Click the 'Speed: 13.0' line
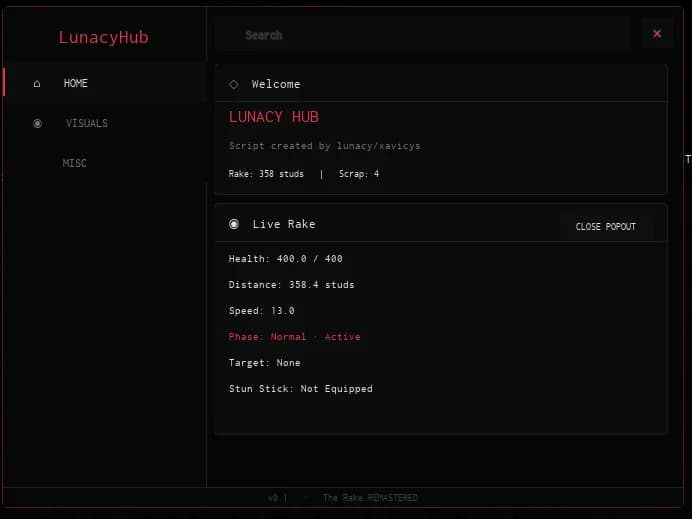This screenshot has height=519, width=692. pyautogui.click(x=262, y=311)
